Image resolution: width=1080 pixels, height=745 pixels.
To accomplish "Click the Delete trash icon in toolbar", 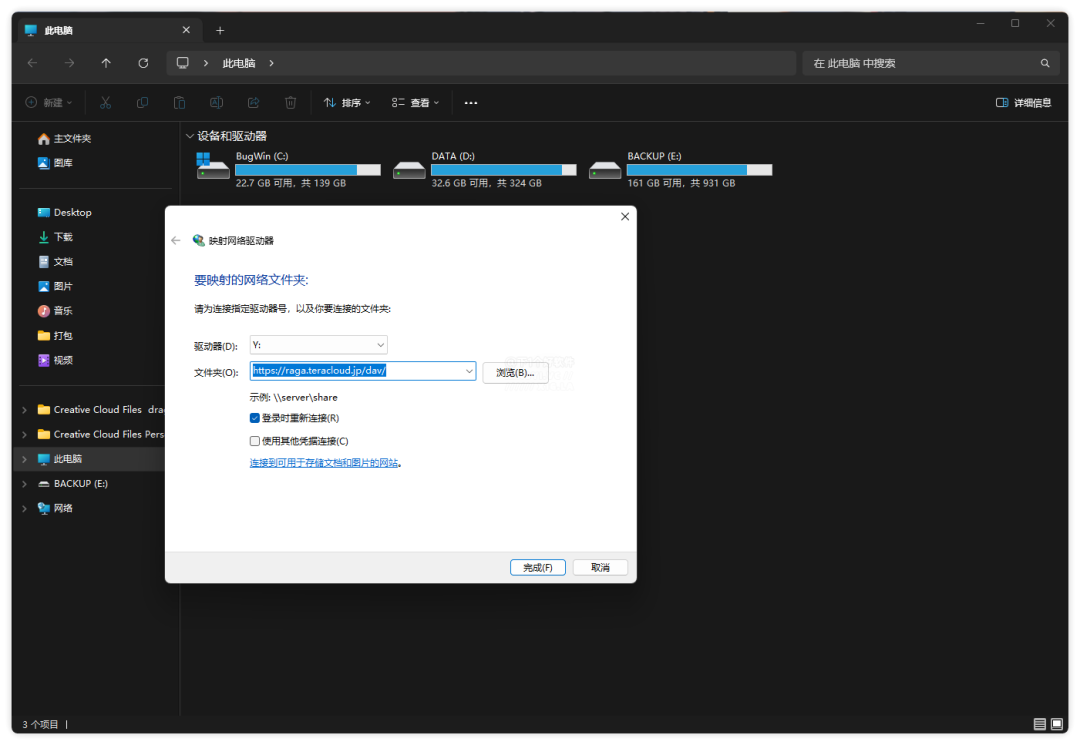I will pyautogui.click(x=290, y=102).
